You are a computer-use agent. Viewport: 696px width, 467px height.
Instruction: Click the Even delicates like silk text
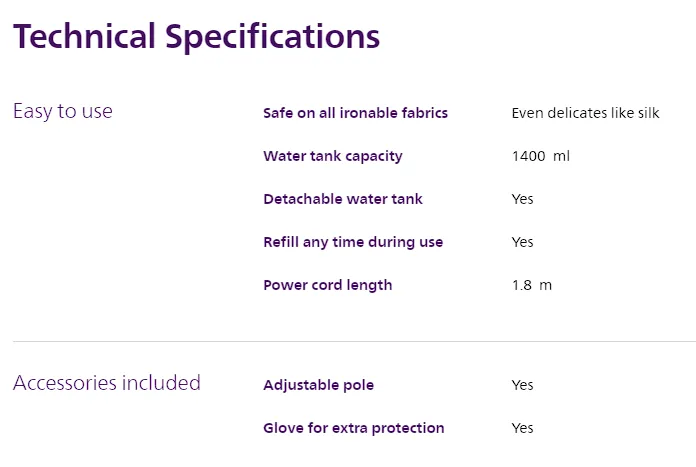pyautogui.click(x=585, y=113)
